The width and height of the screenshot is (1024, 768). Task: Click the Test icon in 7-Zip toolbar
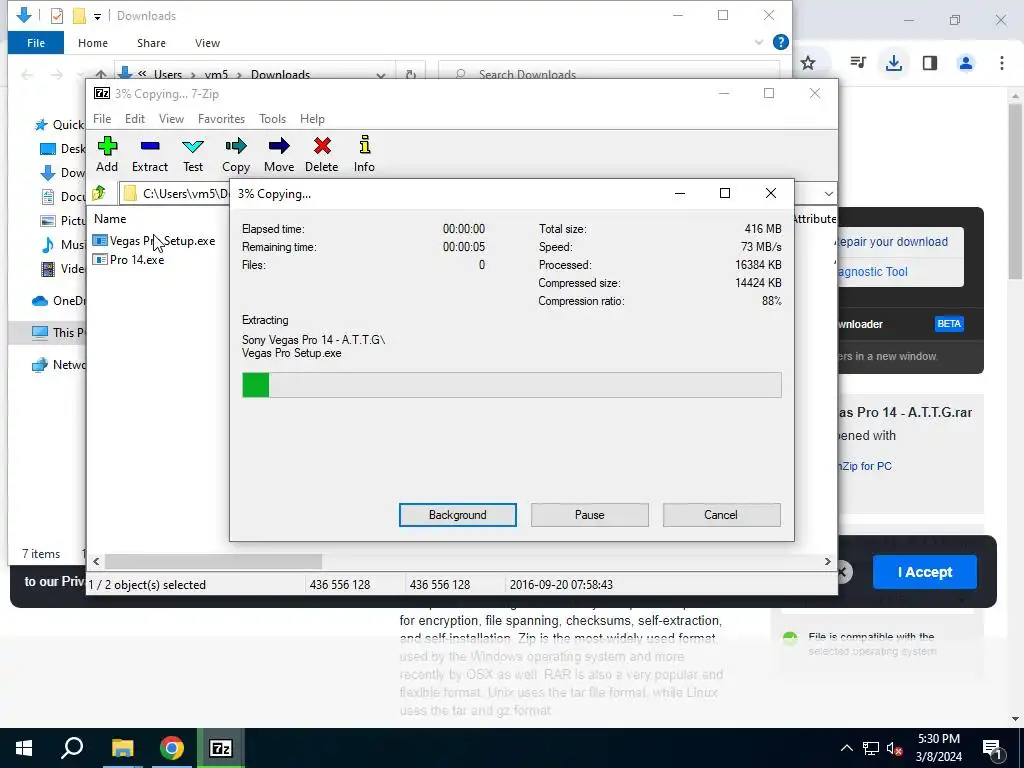[x=193, y=154]
